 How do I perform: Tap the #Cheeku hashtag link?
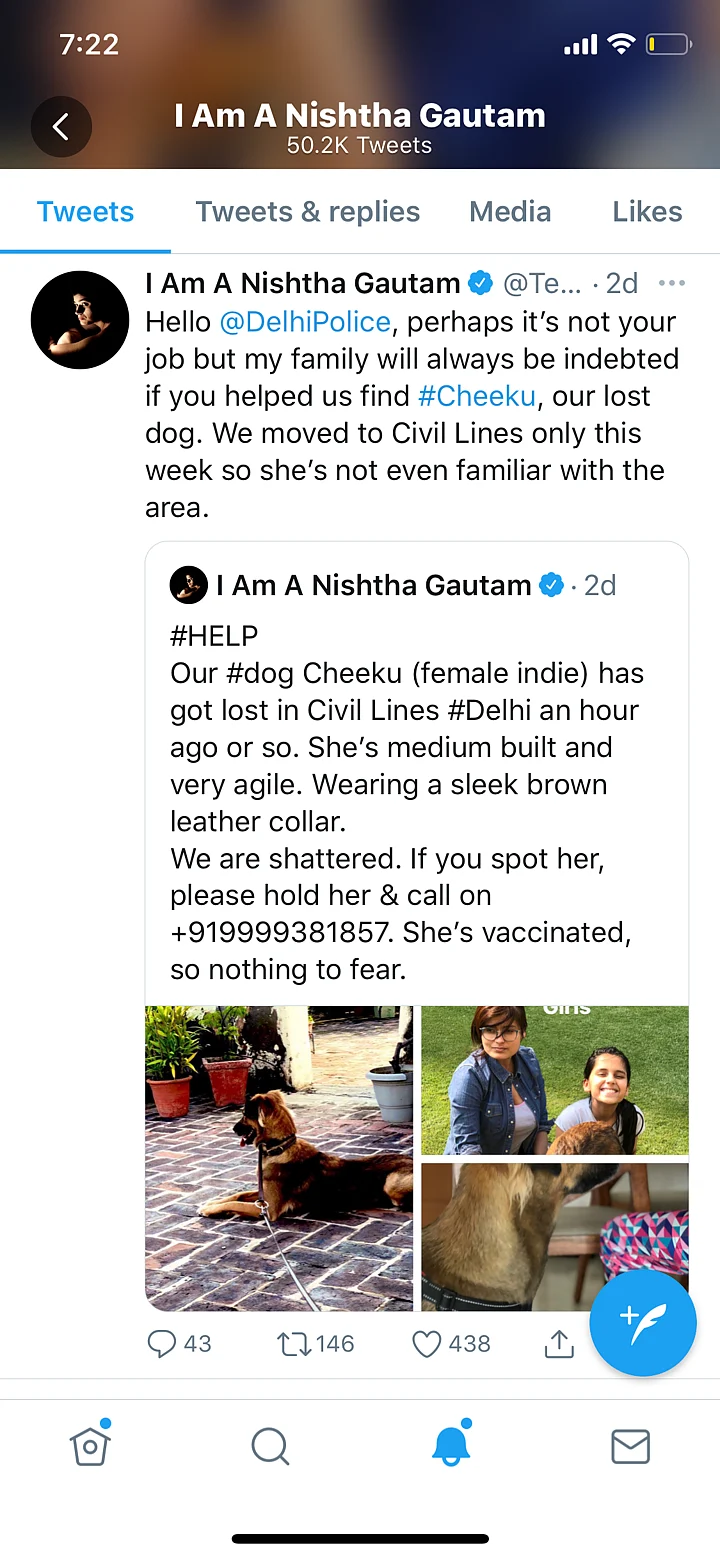477,396
